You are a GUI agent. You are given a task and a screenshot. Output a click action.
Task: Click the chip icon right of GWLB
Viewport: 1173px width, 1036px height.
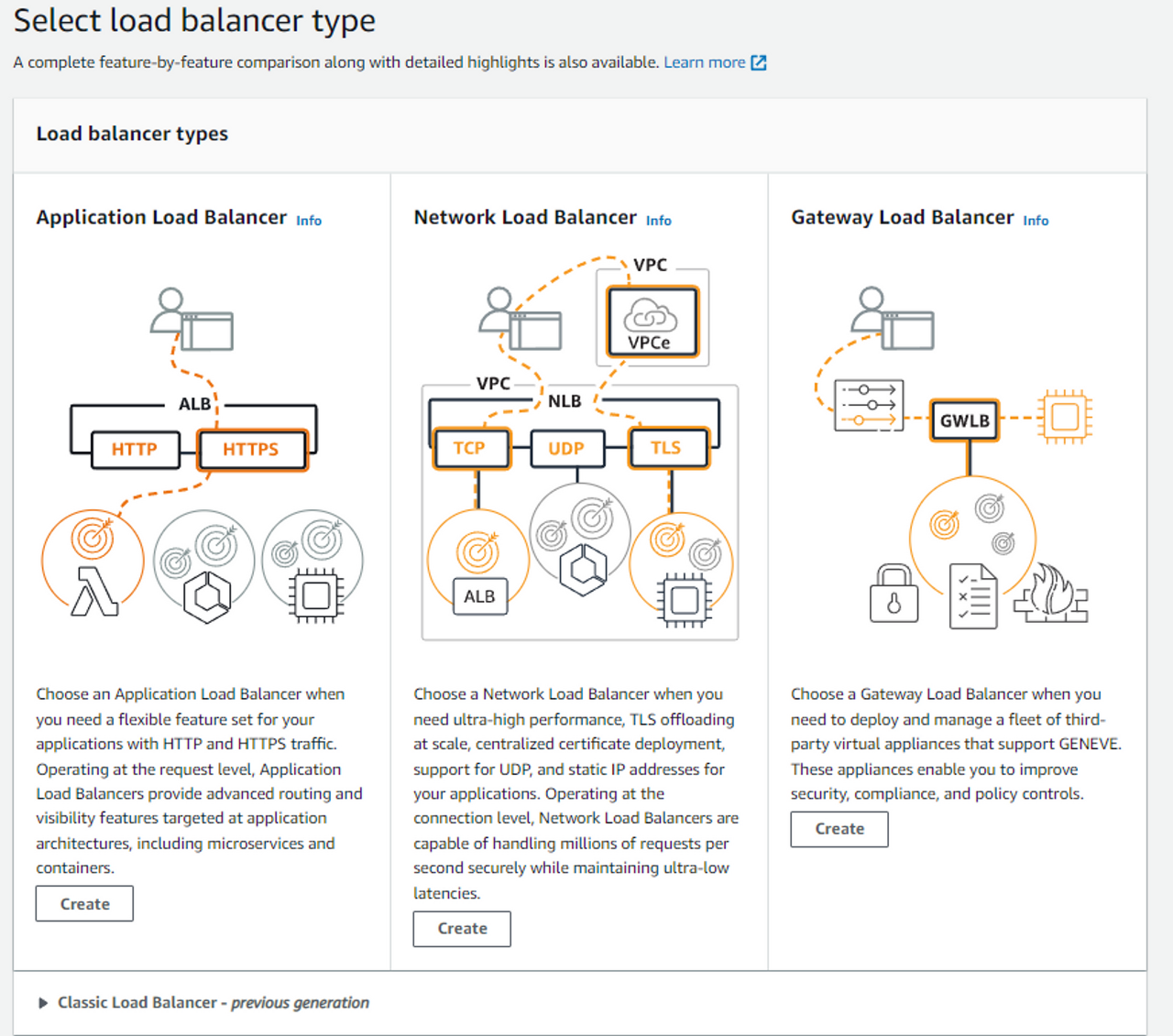(x=1065, y=417)
